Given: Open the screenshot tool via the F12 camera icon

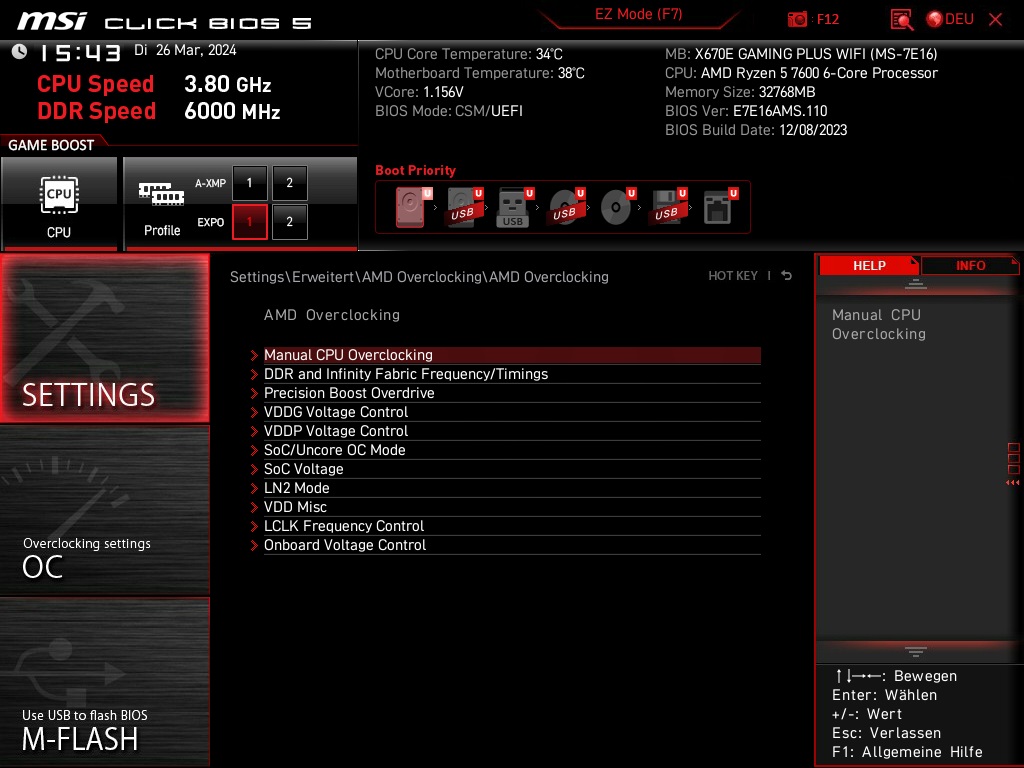Looking at the screenshot, I should point(800,19).
